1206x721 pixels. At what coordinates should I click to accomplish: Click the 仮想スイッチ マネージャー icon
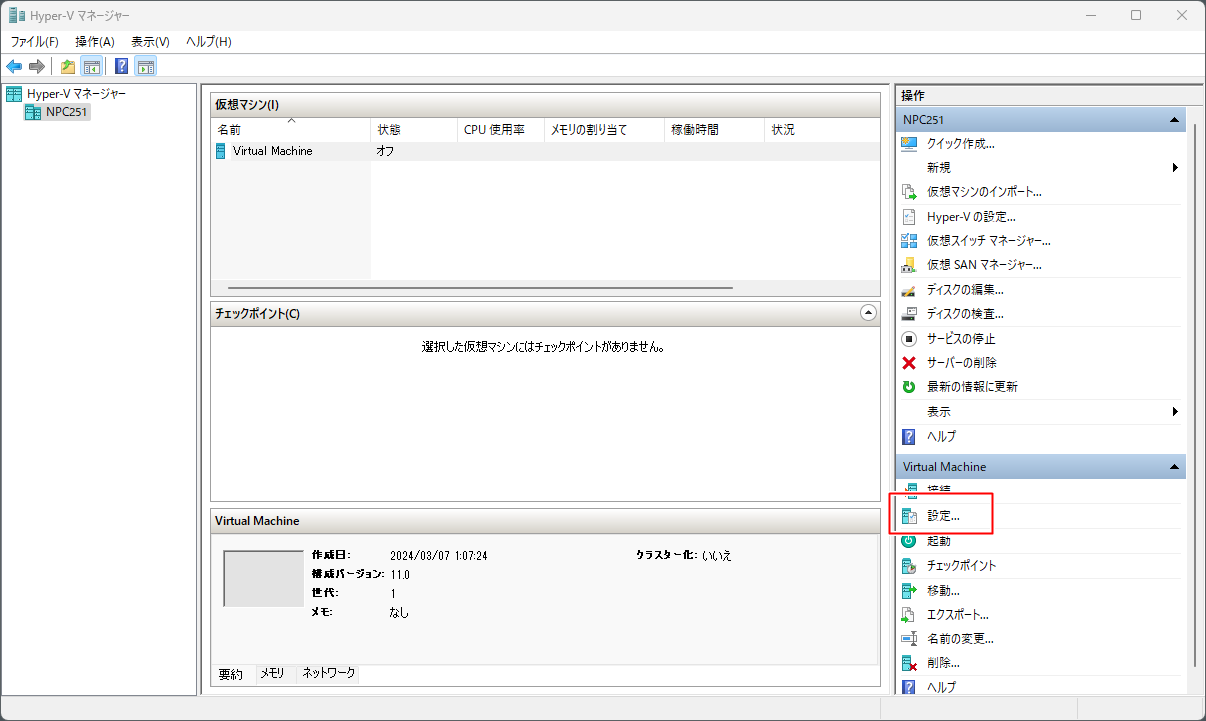point(909,241)
